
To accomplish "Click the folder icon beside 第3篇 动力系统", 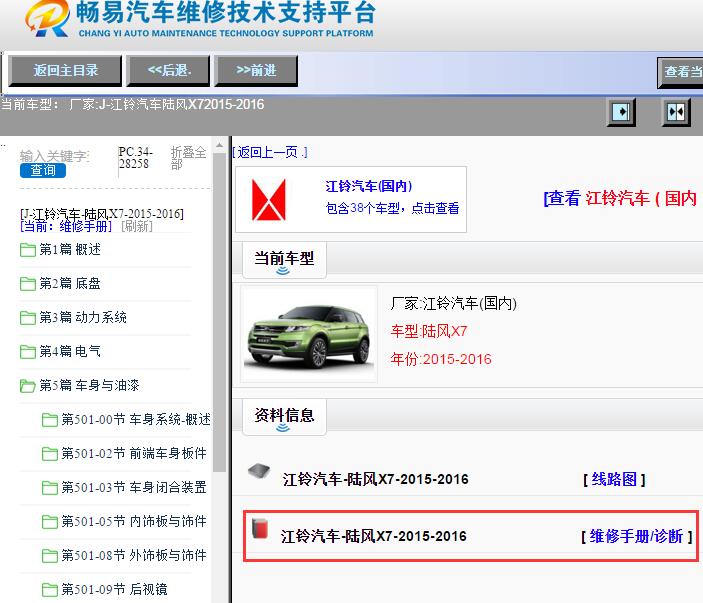I will 28,318.
